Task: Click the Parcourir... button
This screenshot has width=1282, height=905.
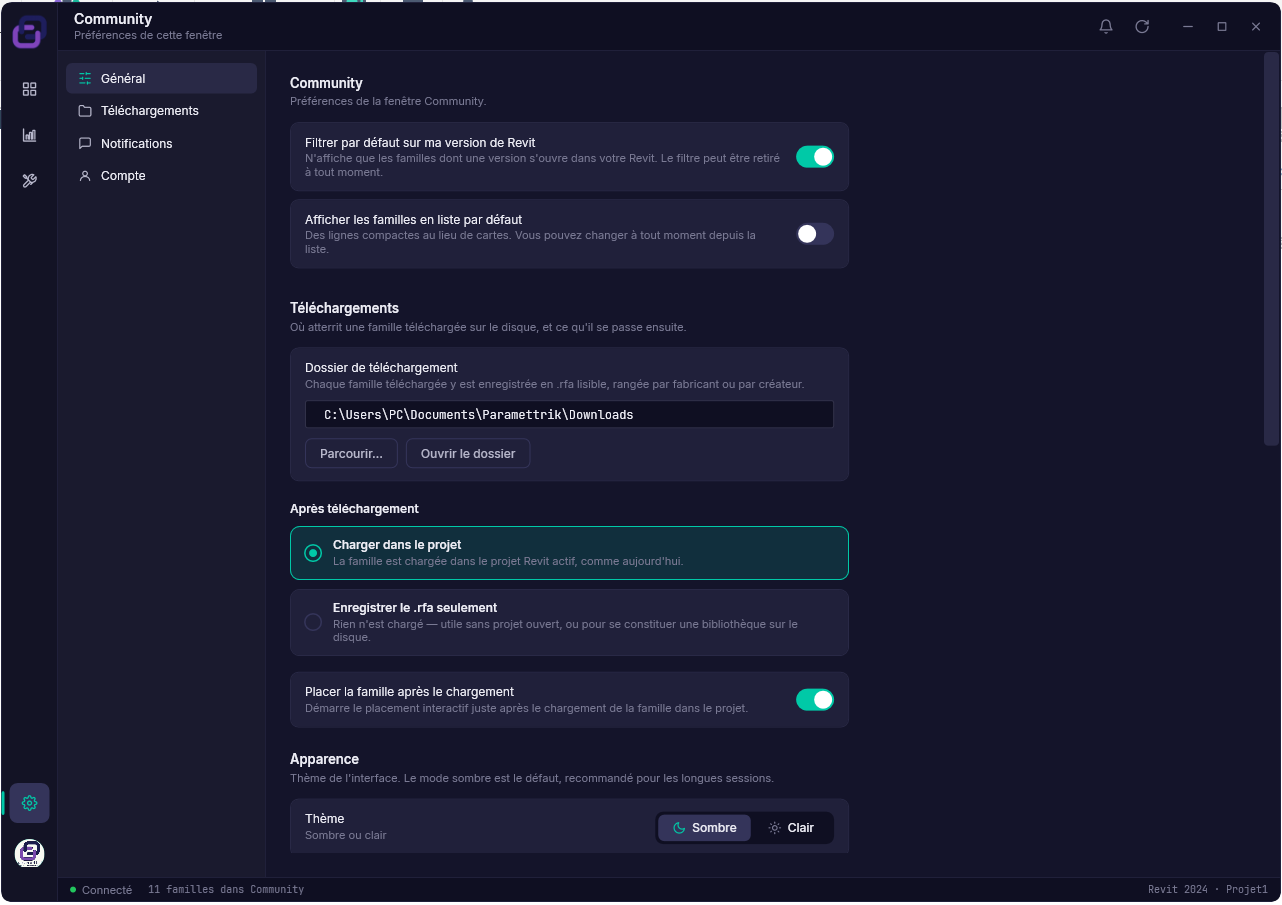Action: 351,454
